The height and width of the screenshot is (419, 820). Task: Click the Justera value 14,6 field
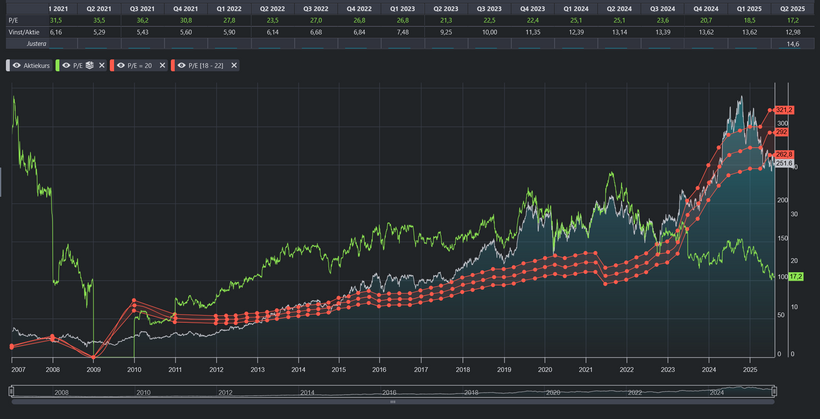pyautogui.click(x=792, y=45)
